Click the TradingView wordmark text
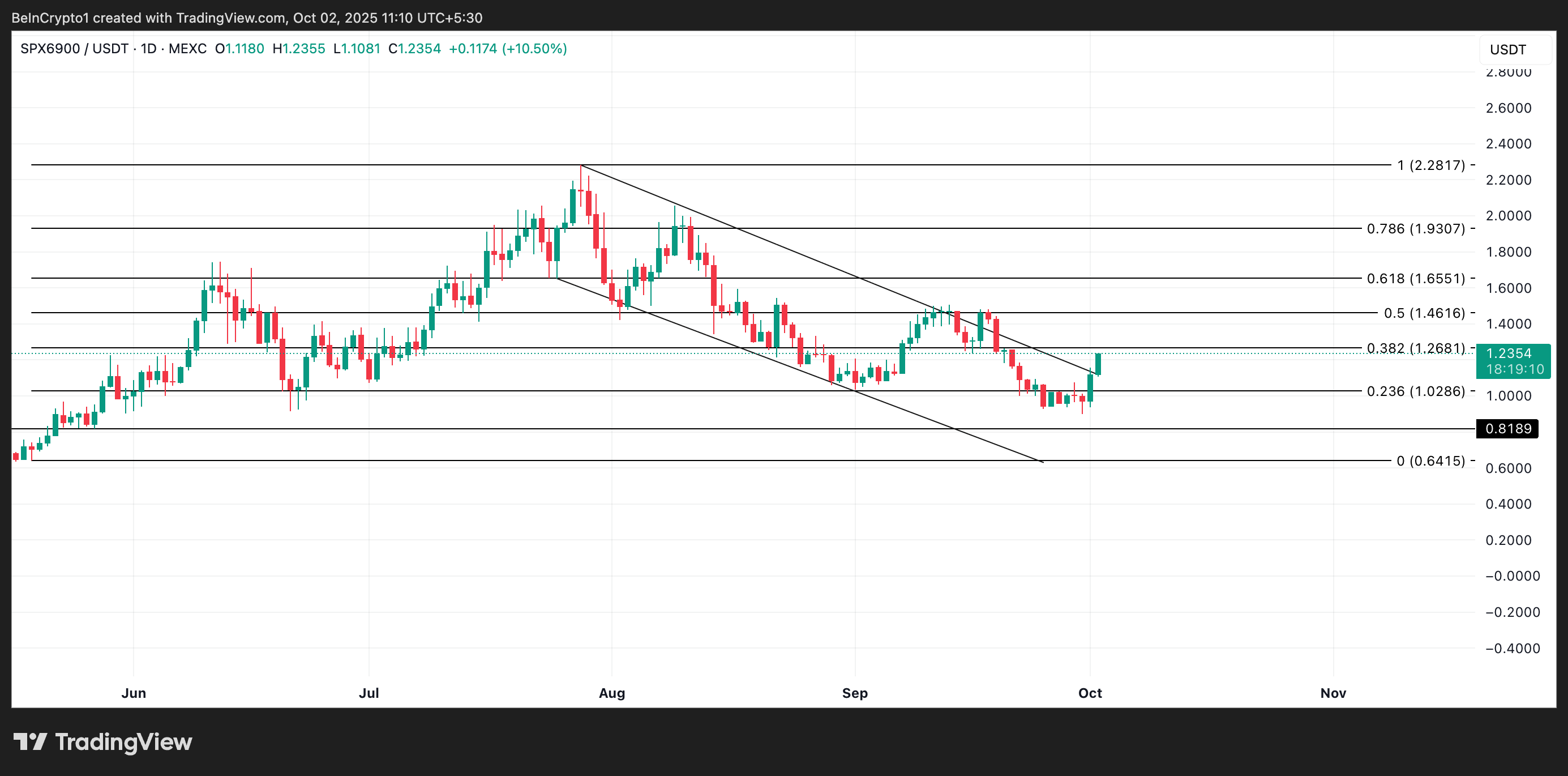The height and width of the screenshot is (776, 1568). [x=123, y=742]
